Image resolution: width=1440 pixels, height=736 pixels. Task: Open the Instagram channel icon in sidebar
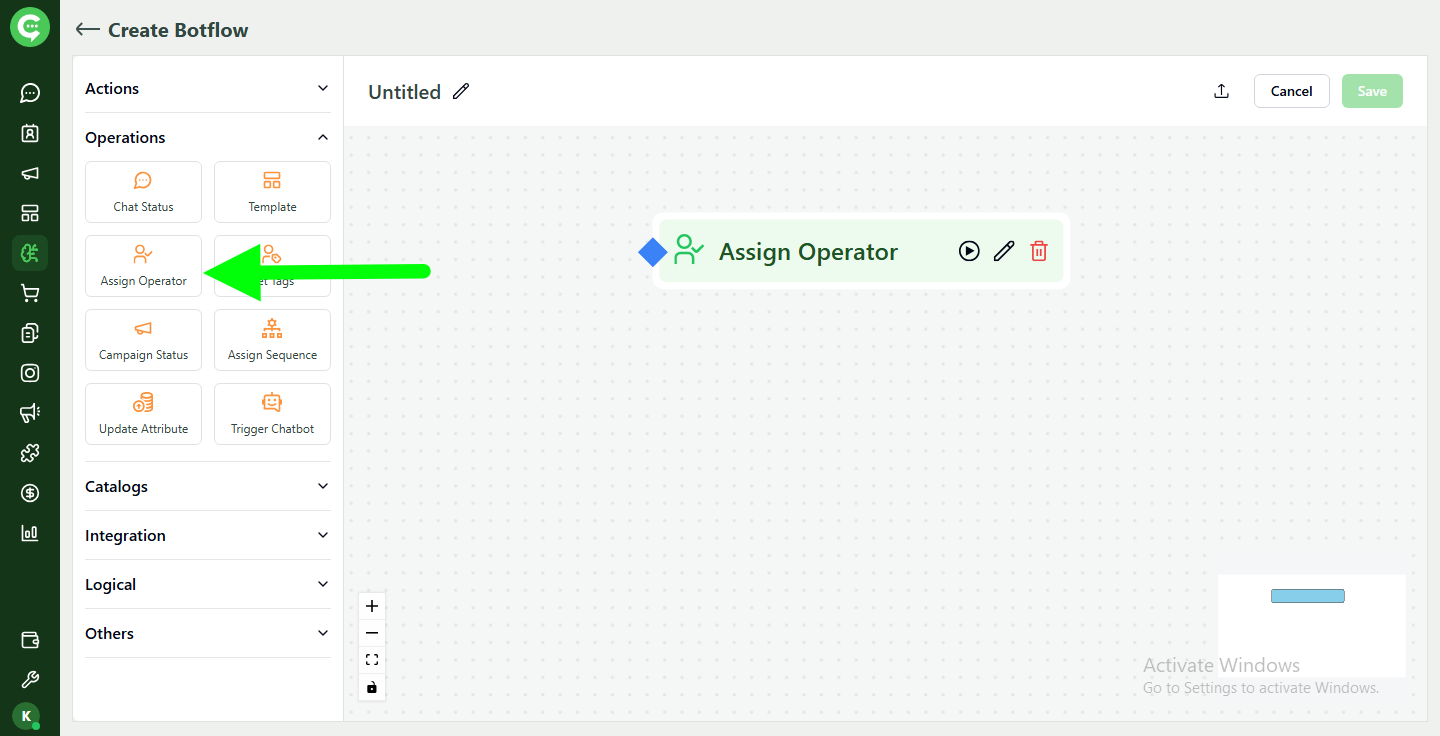pos(30,373)
